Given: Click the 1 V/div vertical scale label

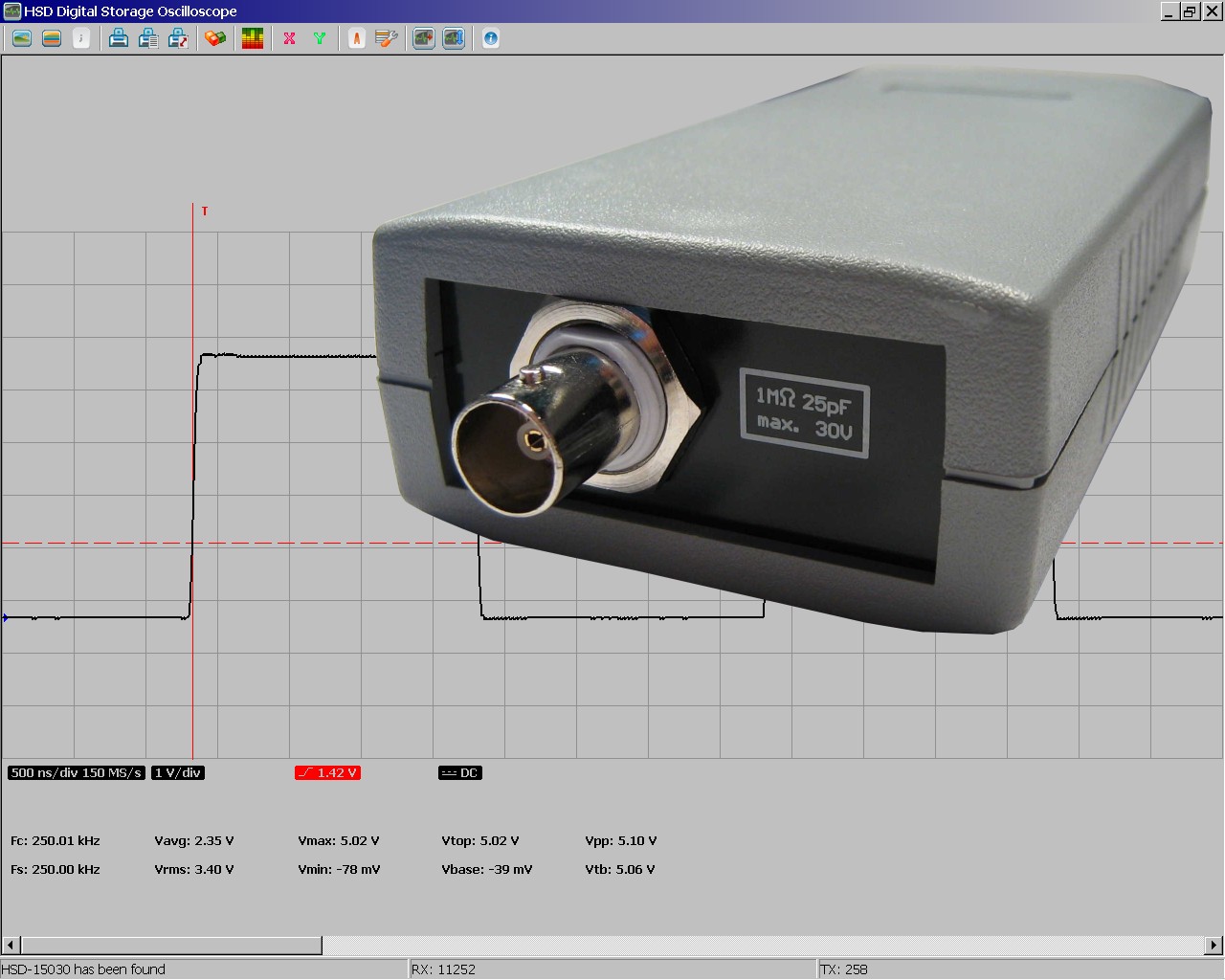Looking at the screenshot, I should [178, 773].
